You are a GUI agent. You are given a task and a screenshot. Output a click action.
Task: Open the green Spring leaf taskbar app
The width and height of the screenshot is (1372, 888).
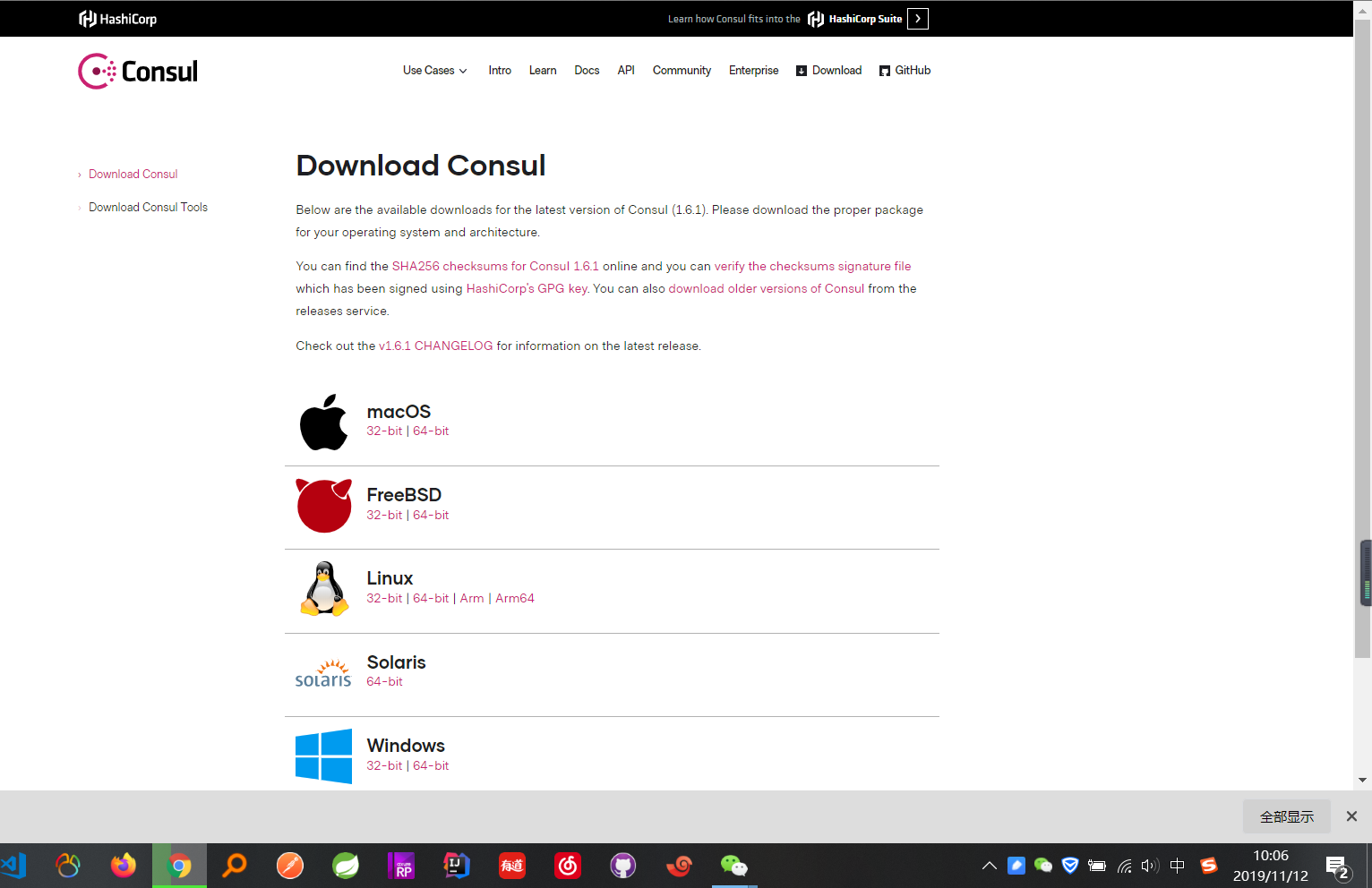(346, 866)
